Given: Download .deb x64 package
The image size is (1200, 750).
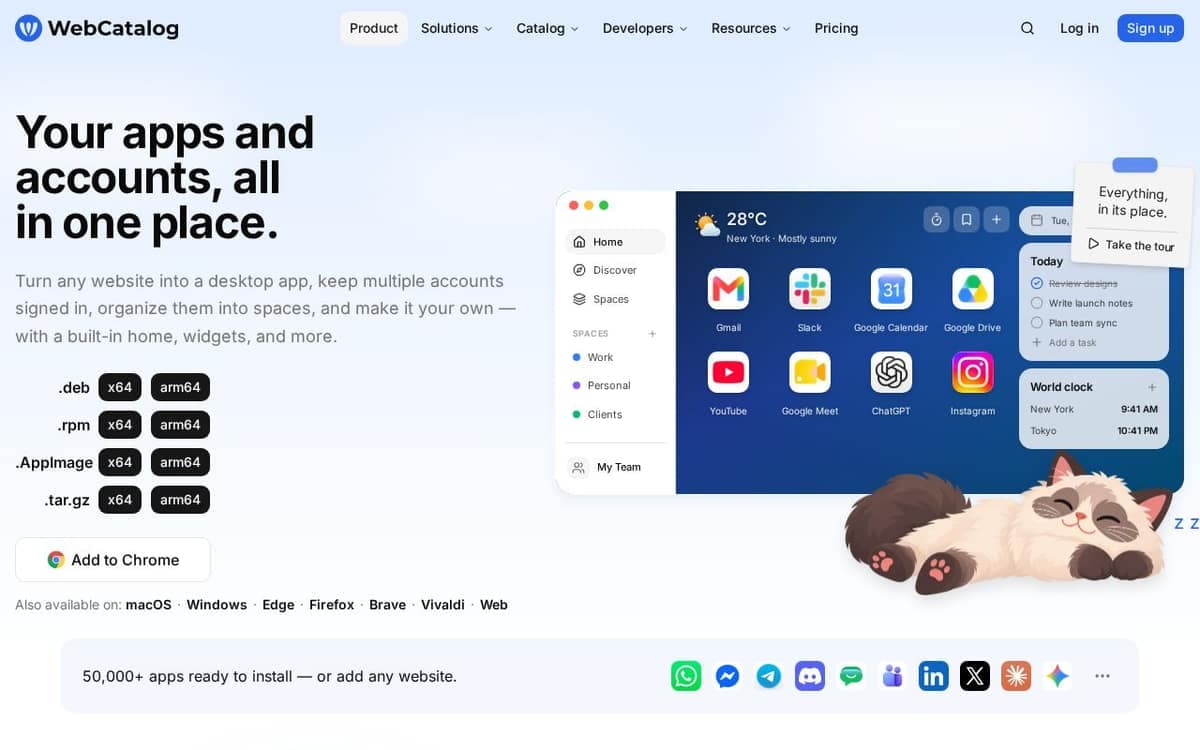Looking at the screenshot, I should (x=120, y=387).
